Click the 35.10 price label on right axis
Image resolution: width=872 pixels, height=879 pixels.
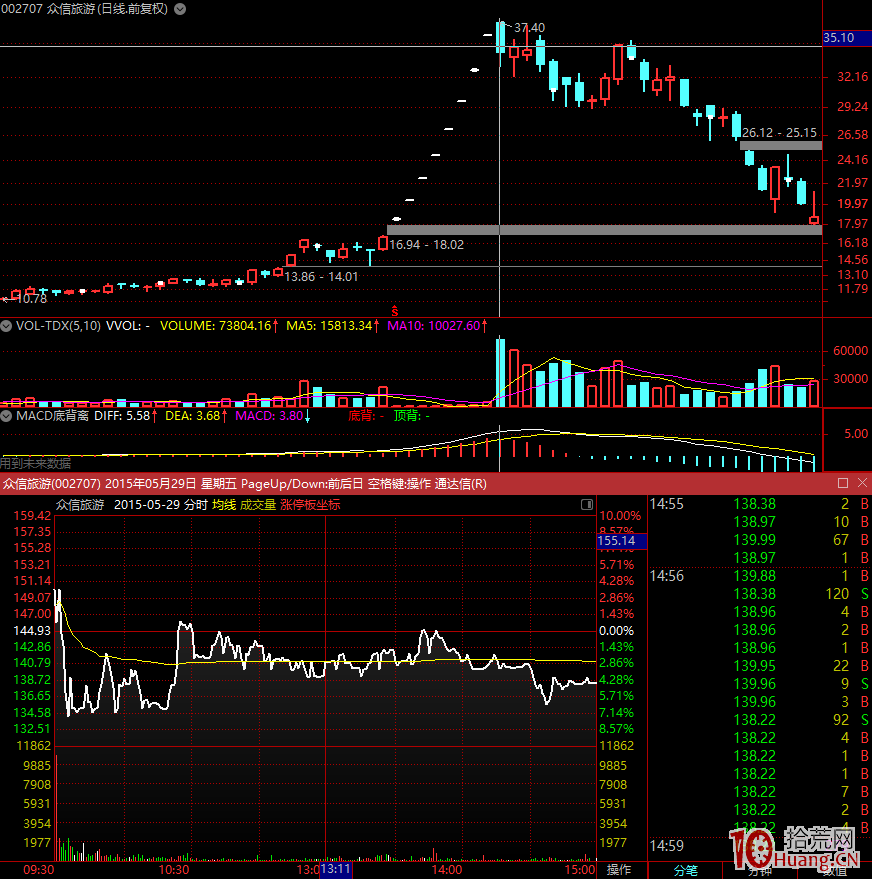click(838, 38)
